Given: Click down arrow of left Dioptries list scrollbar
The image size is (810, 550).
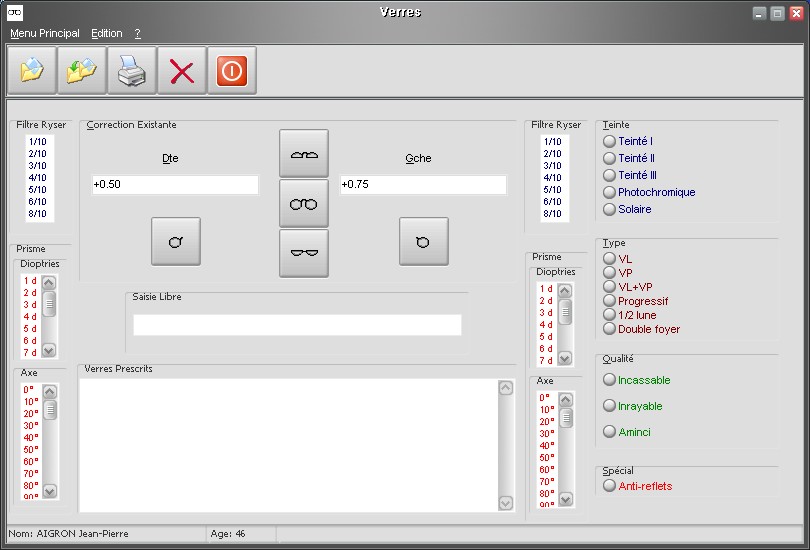Looking at the screenshot, I should [x=49, y=351].
